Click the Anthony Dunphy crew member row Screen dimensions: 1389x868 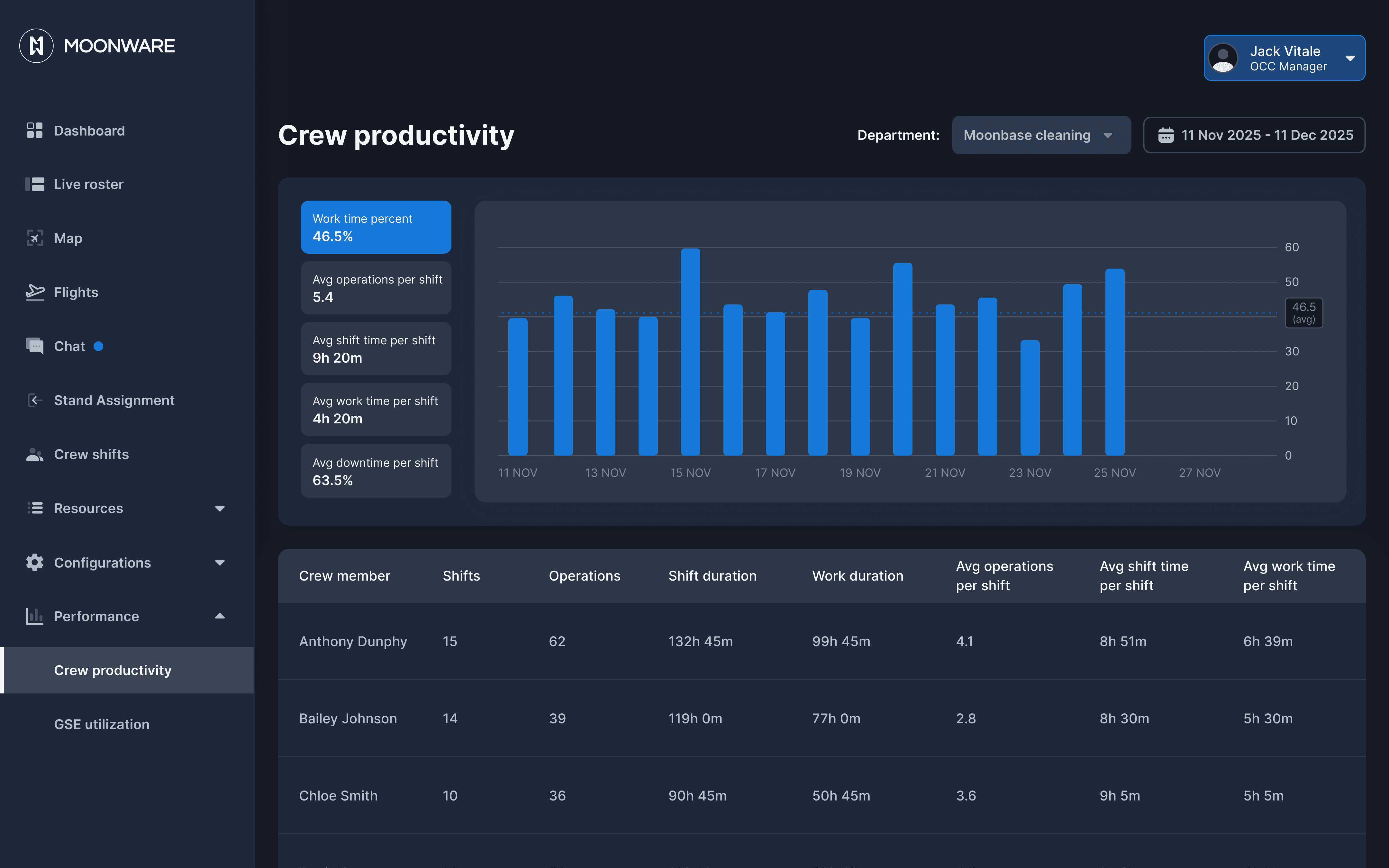[x=353, y=641]
